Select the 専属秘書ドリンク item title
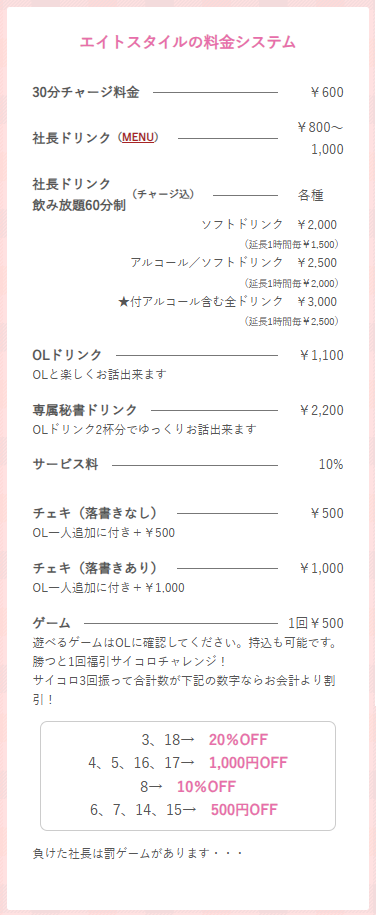Screen dimensions: 376x915 pyautogui.click(x=85, y=410)
